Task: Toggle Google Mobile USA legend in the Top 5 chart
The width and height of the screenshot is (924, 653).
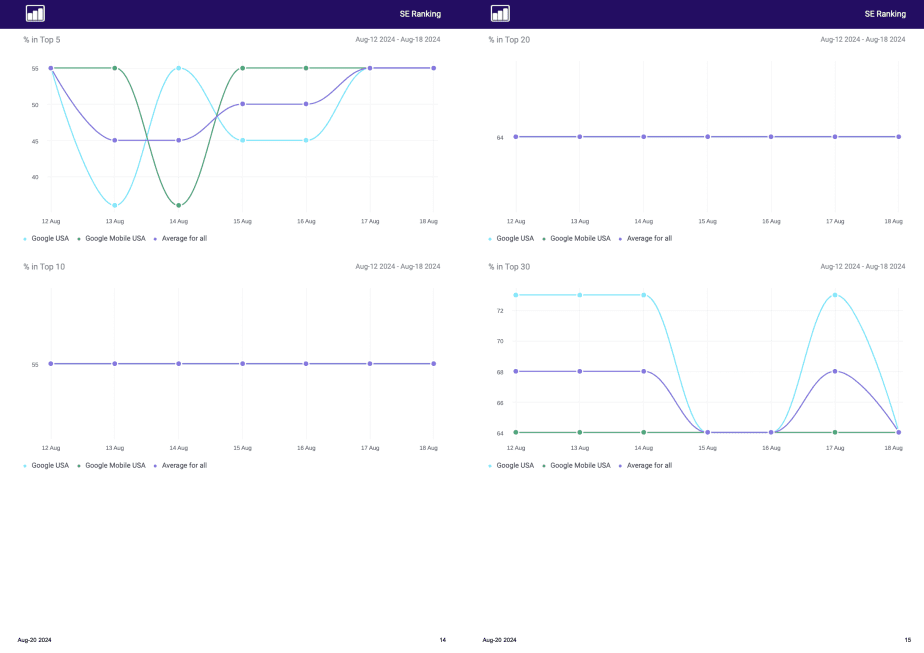Action: pos(111,239)
